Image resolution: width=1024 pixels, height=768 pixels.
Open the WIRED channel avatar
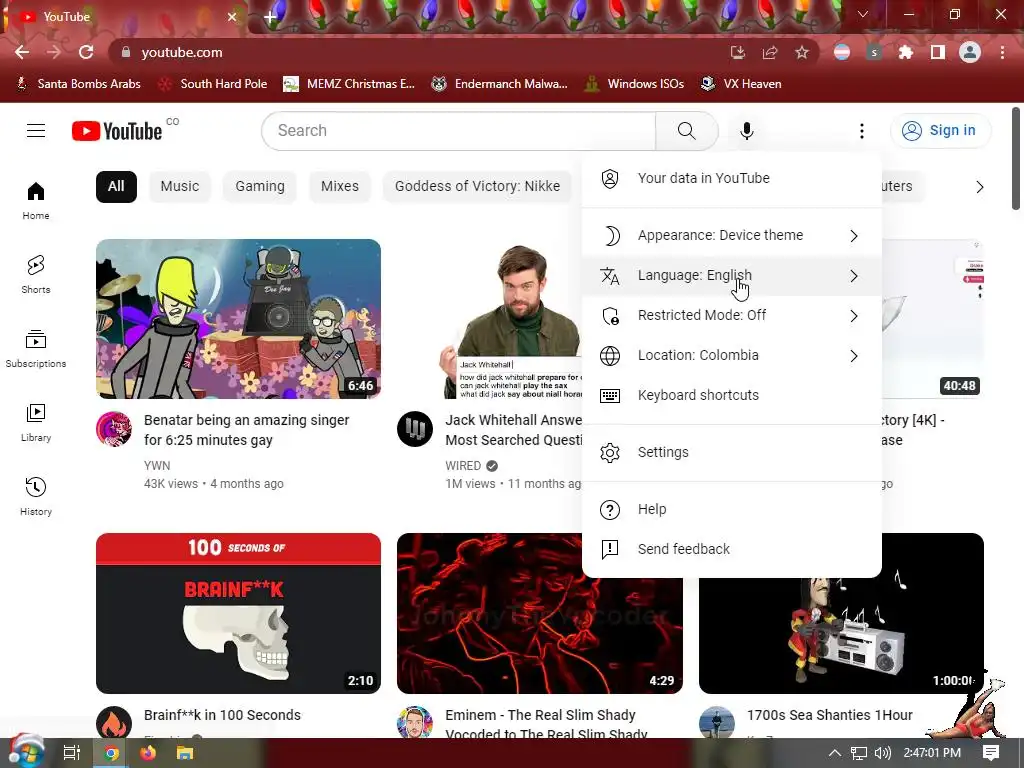pos(415,429)
